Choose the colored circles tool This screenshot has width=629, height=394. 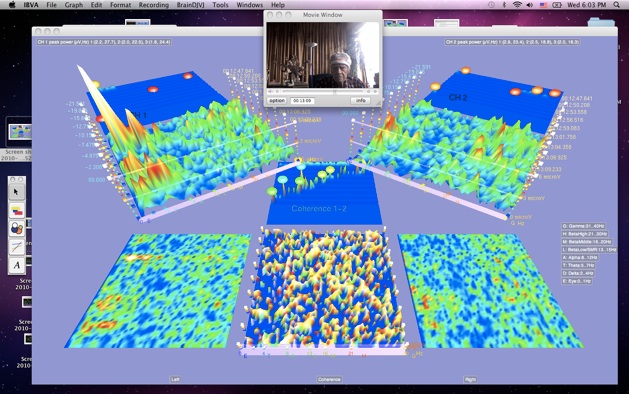point(16,229)
